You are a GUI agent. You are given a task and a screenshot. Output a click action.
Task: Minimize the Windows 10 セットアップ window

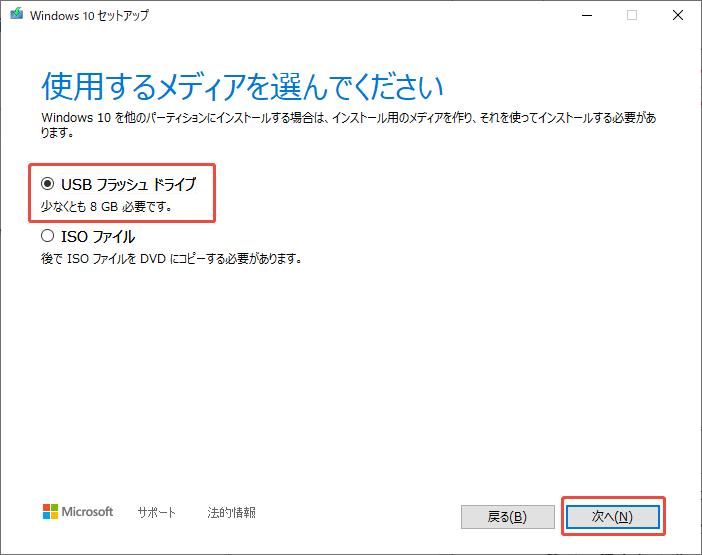587,15
